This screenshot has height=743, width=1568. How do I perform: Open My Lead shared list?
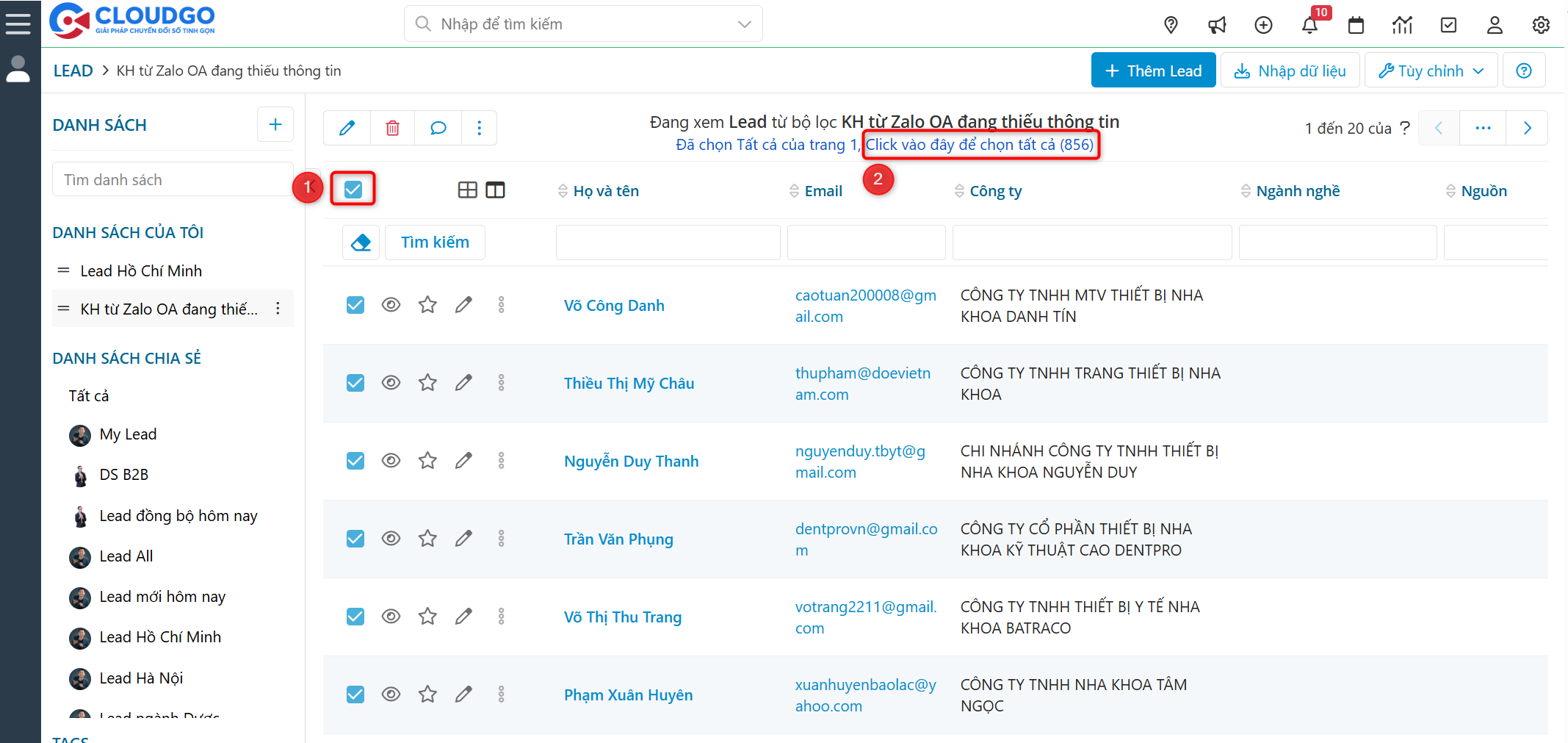[x=128, y=434]
